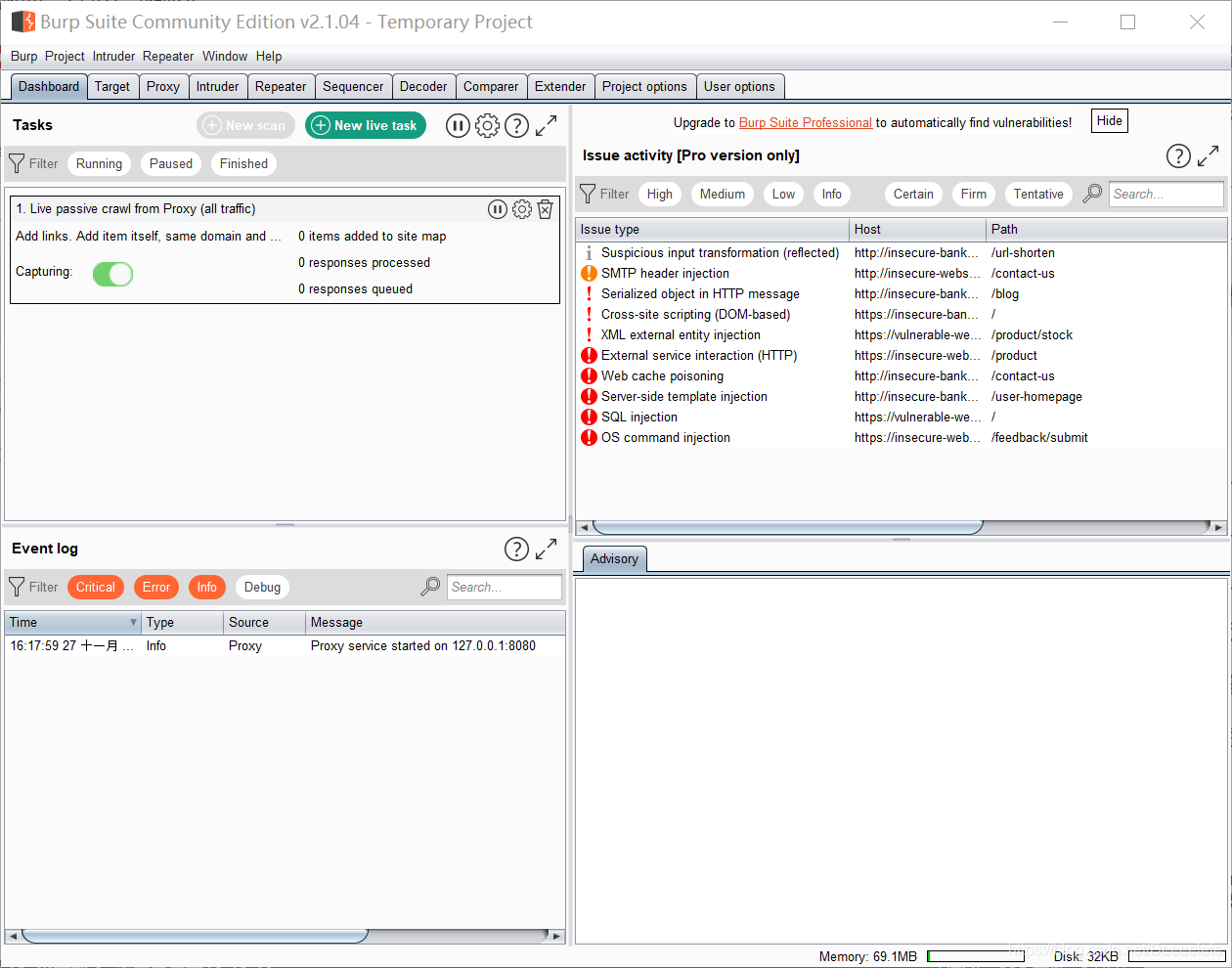Click the Memory usage bar

click(975, 956)
